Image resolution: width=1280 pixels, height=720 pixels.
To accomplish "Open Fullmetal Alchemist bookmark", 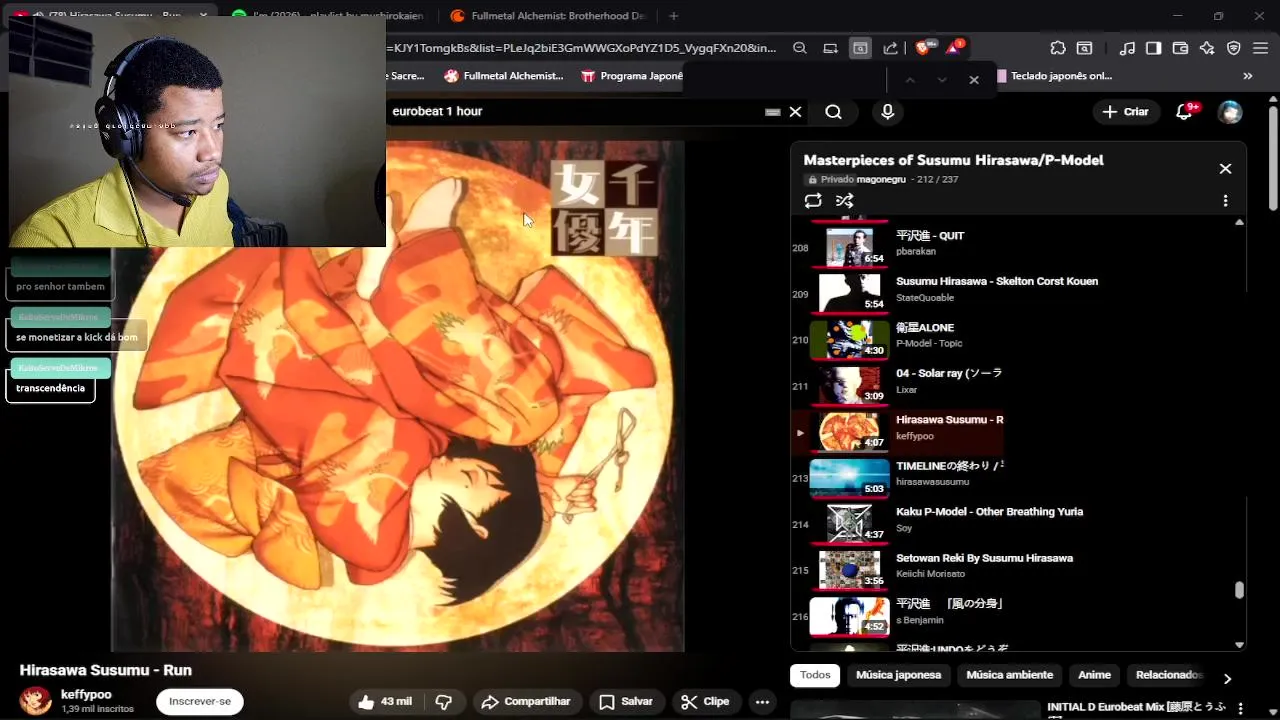I will (505, 76).
